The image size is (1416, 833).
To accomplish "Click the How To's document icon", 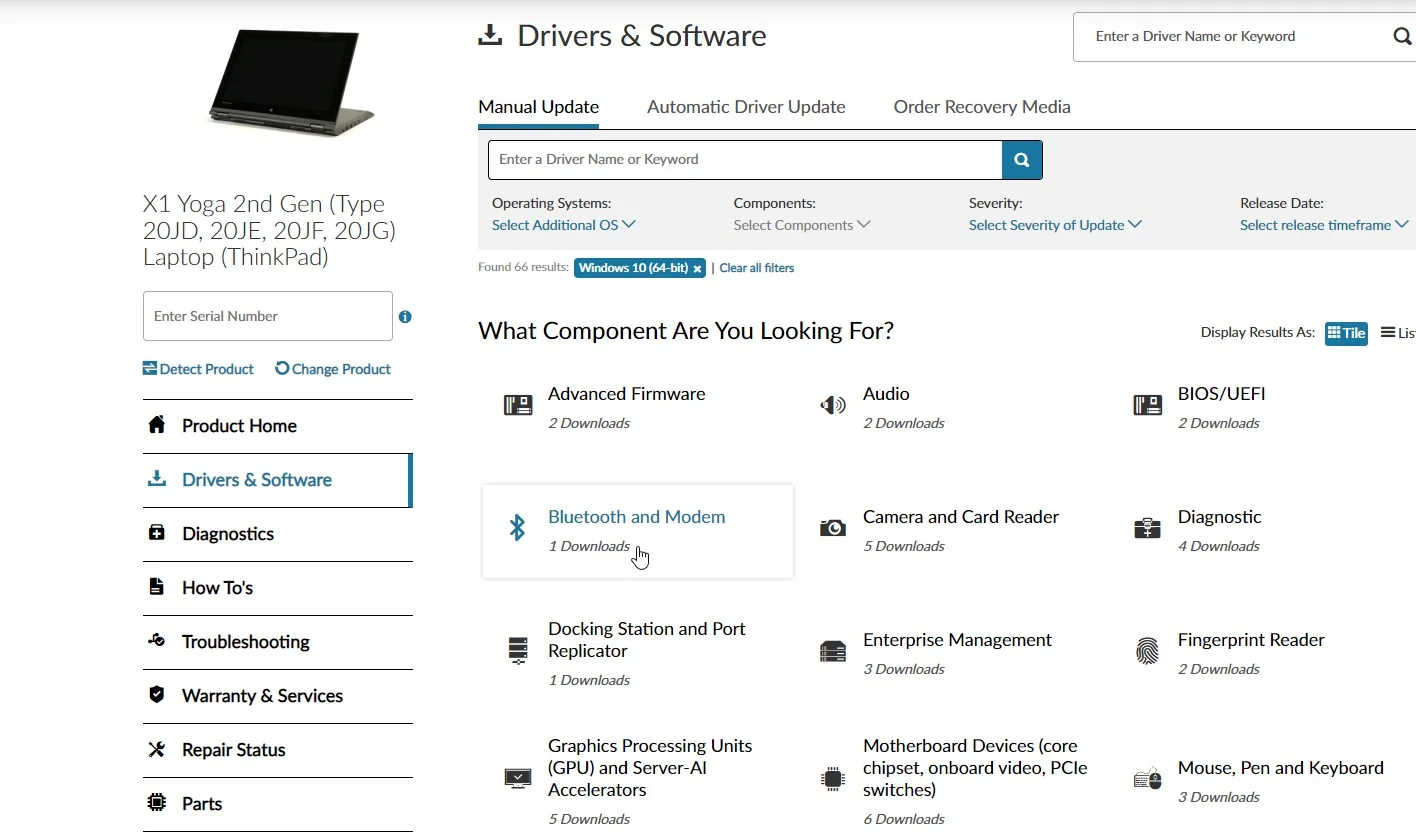I will click(x=156, y=586).
